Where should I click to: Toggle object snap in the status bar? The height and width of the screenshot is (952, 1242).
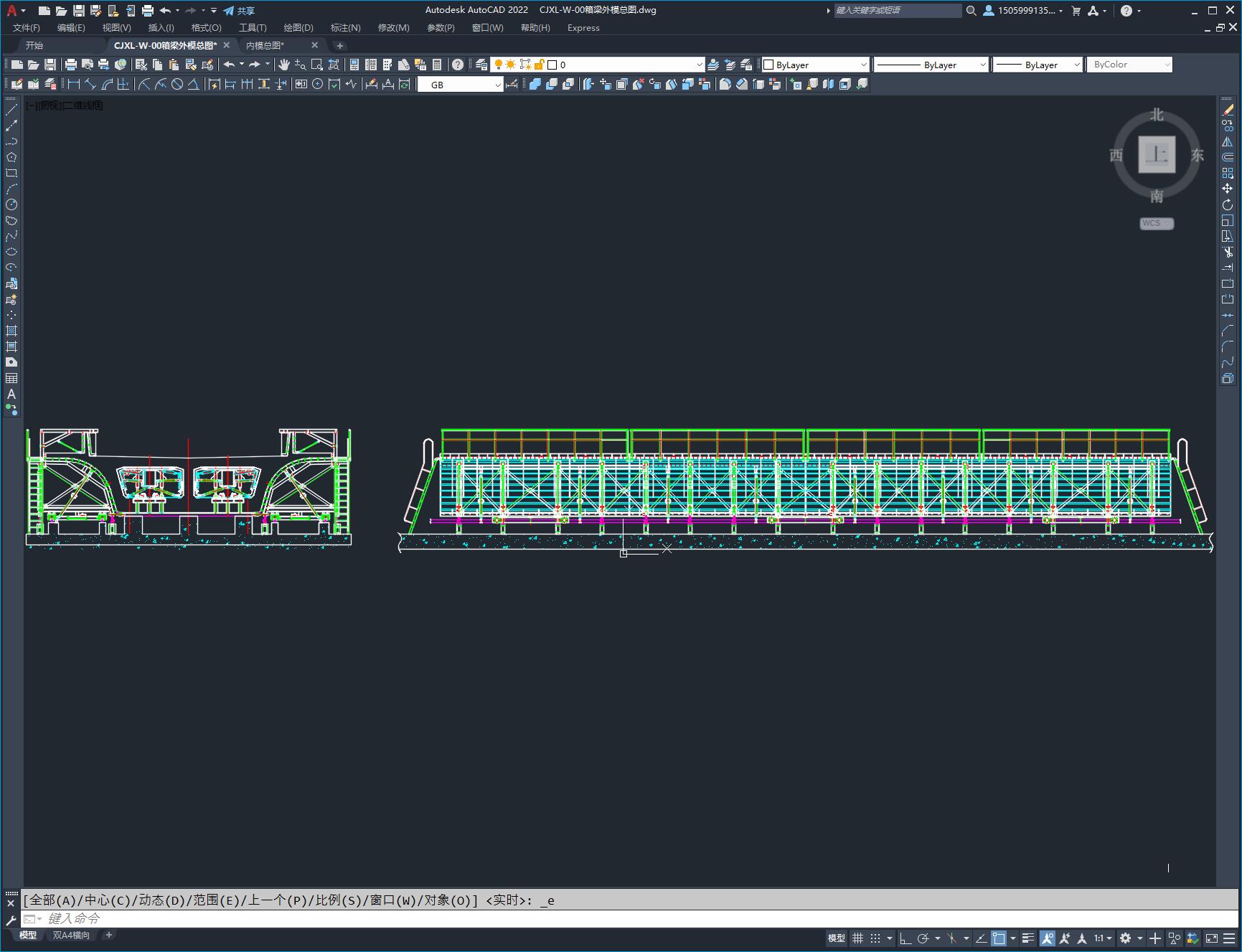(999, 938)
